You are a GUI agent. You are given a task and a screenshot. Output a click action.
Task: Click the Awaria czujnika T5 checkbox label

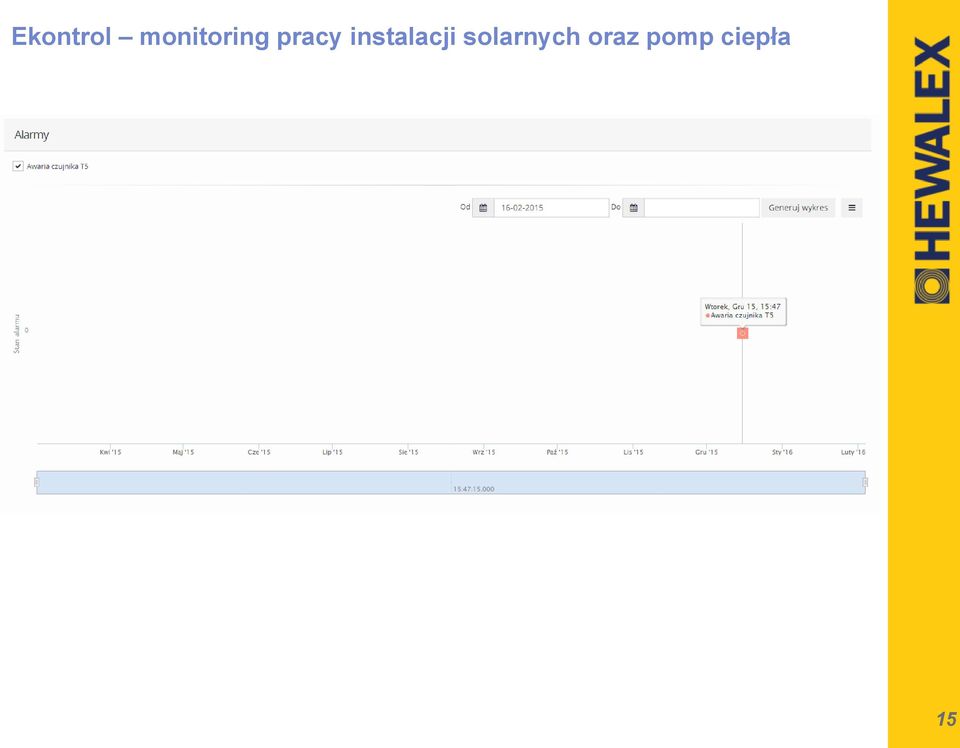click(x=58, y=166)
